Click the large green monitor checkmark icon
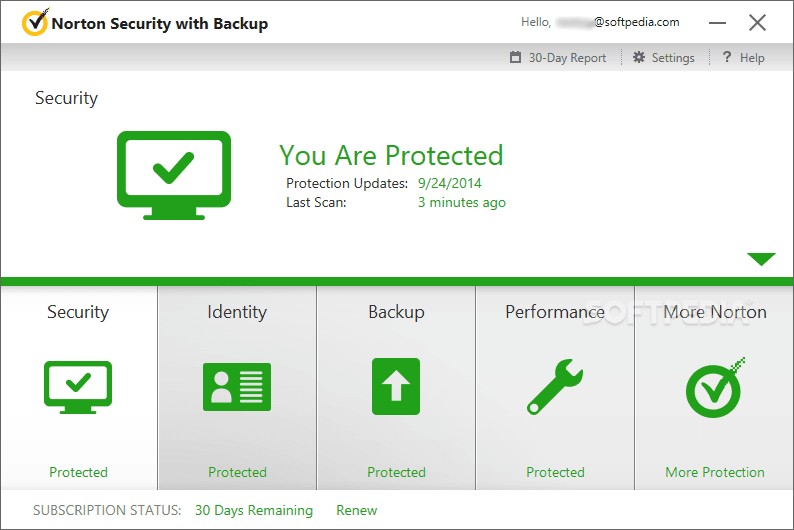The image size is (794, 530). click(174, 175)
